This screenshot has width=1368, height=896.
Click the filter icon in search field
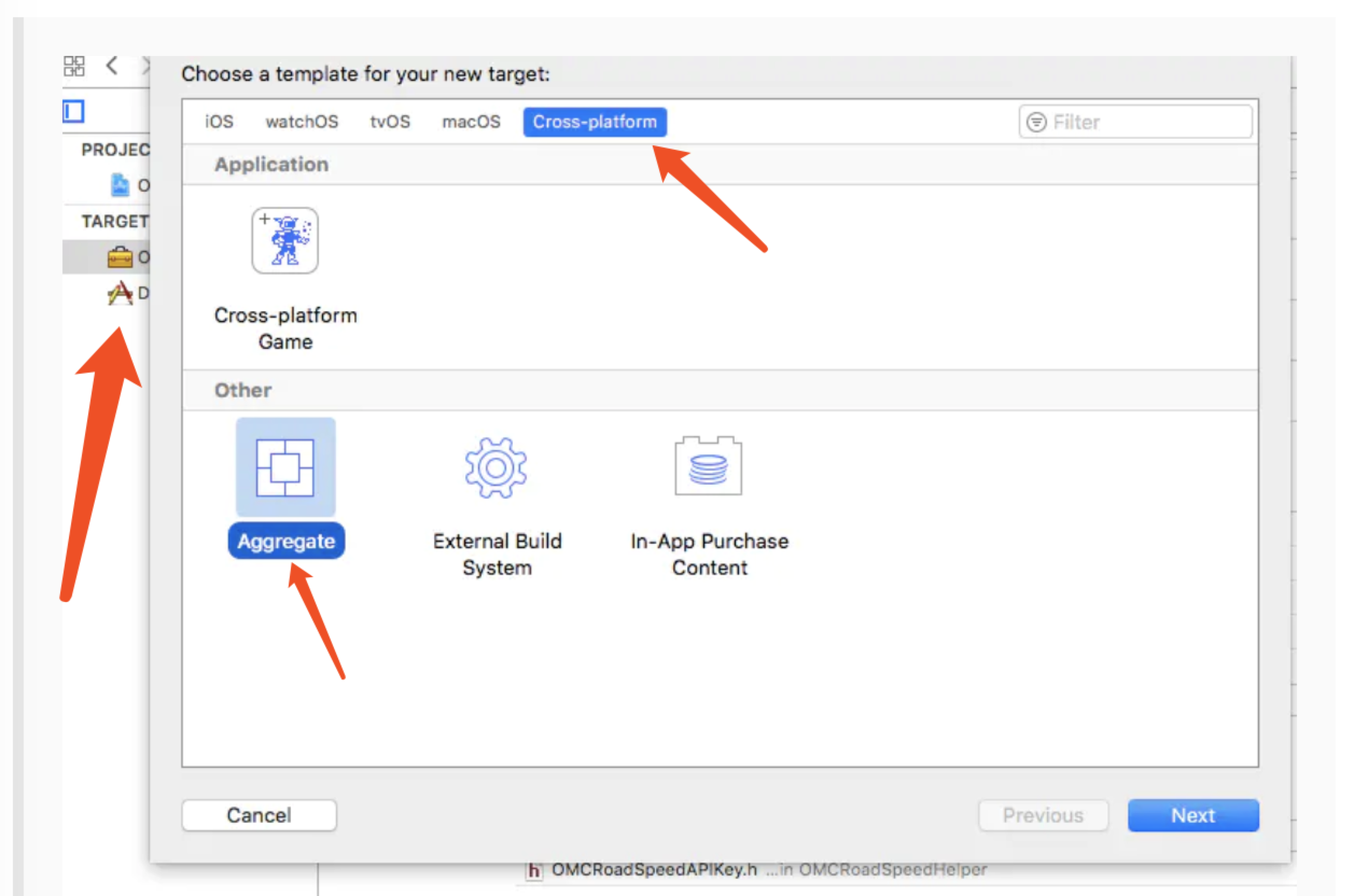(1036, 122)
